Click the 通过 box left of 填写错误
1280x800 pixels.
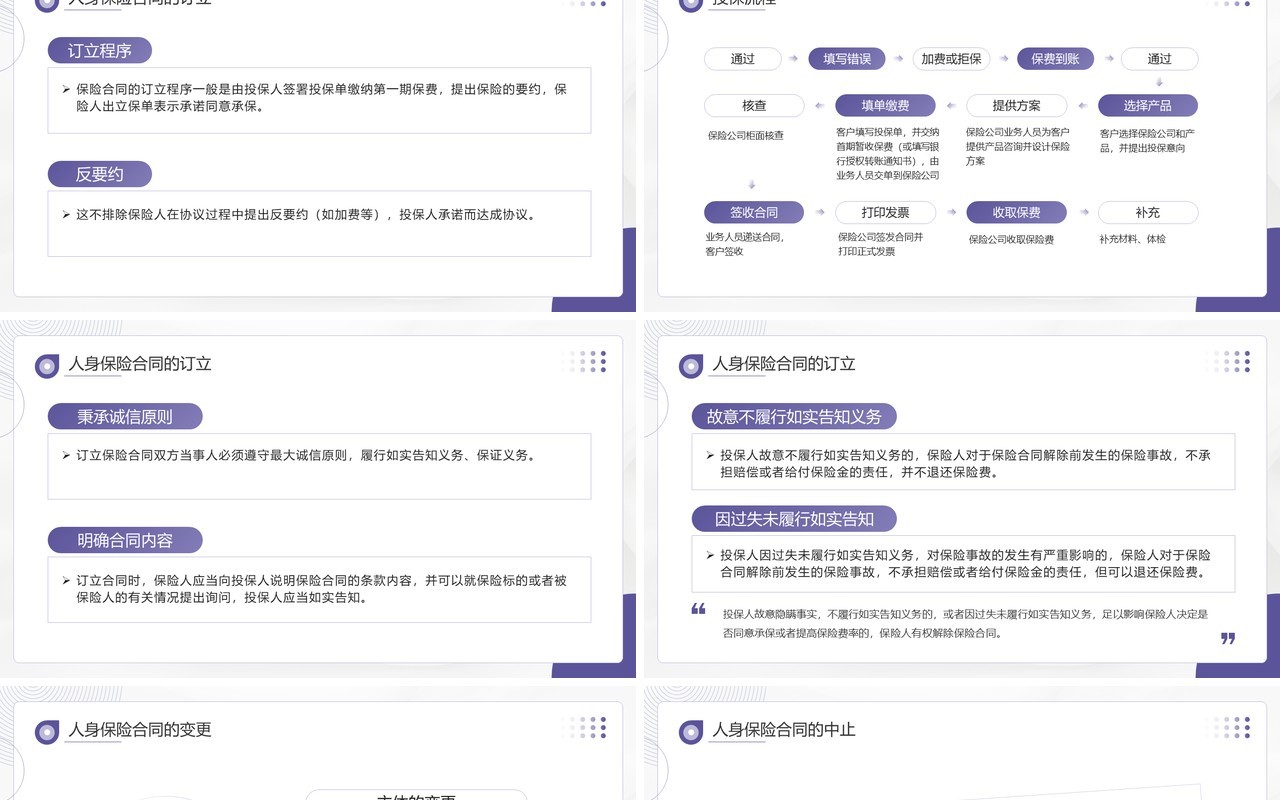[743, 59]
